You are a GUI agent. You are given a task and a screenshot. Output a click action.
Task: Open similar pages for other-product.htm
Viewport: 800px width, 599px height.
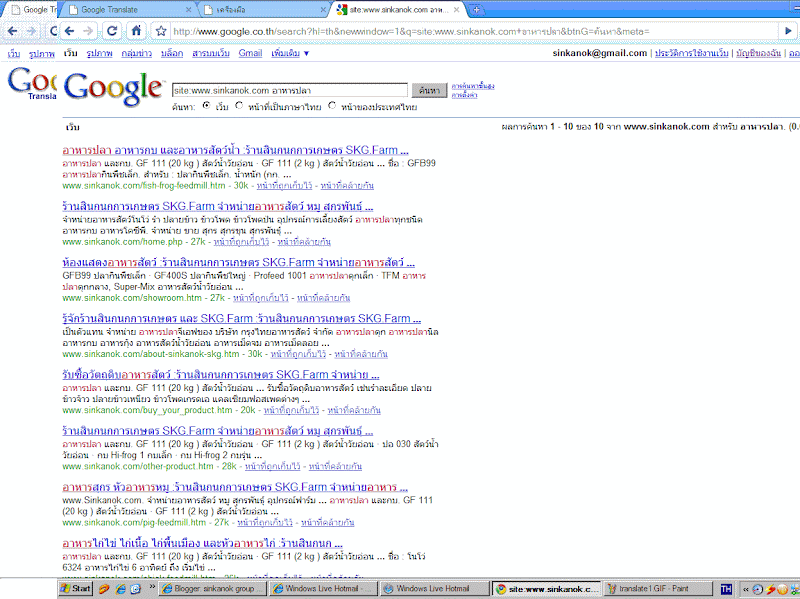coord(335,466)
